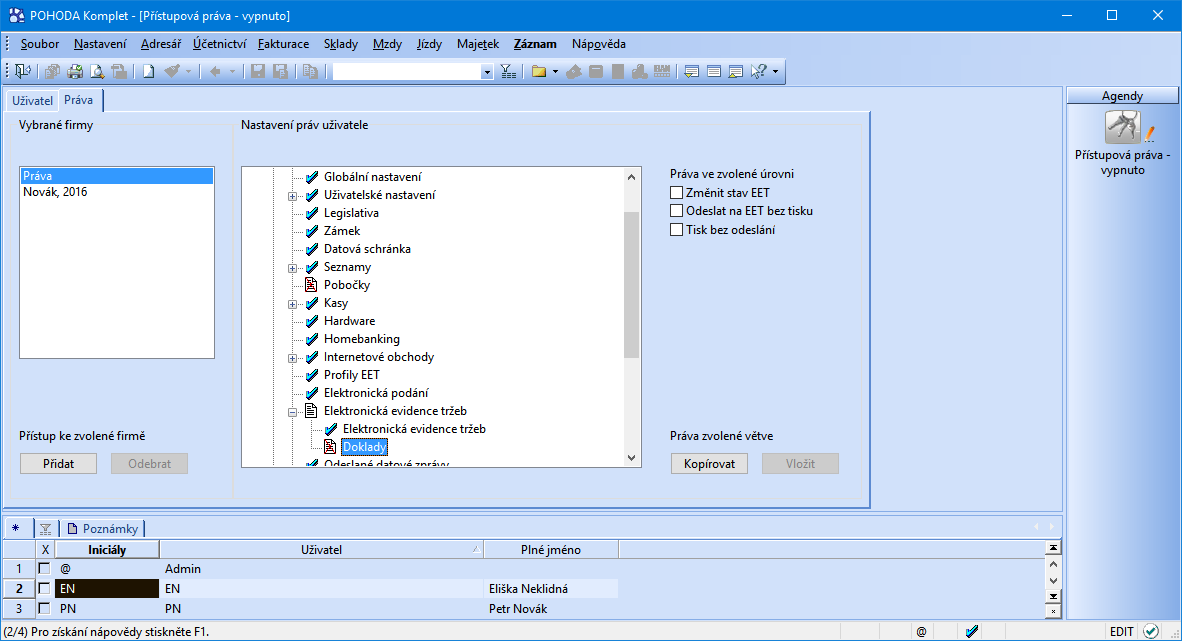Click the context help pointer icon
1182x641 pixels.
[758, 72]
